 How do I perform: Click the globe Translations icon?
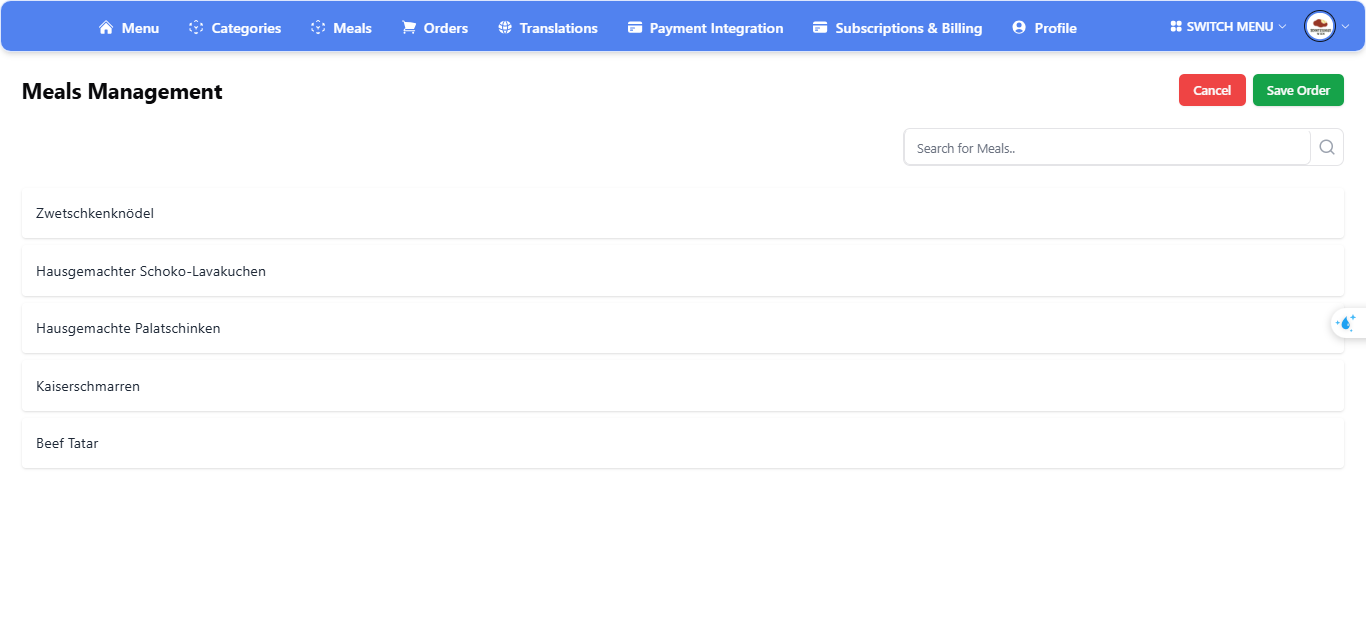tap(505, 28)
